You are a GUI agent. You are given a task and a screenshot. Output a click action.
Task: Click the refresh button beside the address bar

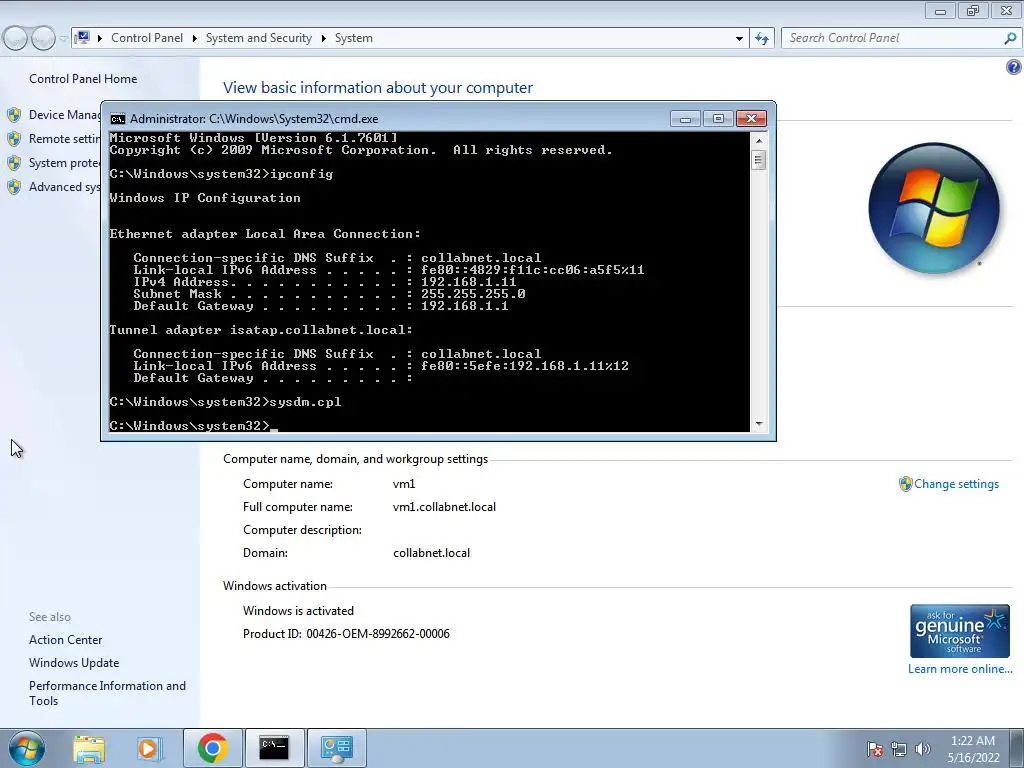[762, 39]
